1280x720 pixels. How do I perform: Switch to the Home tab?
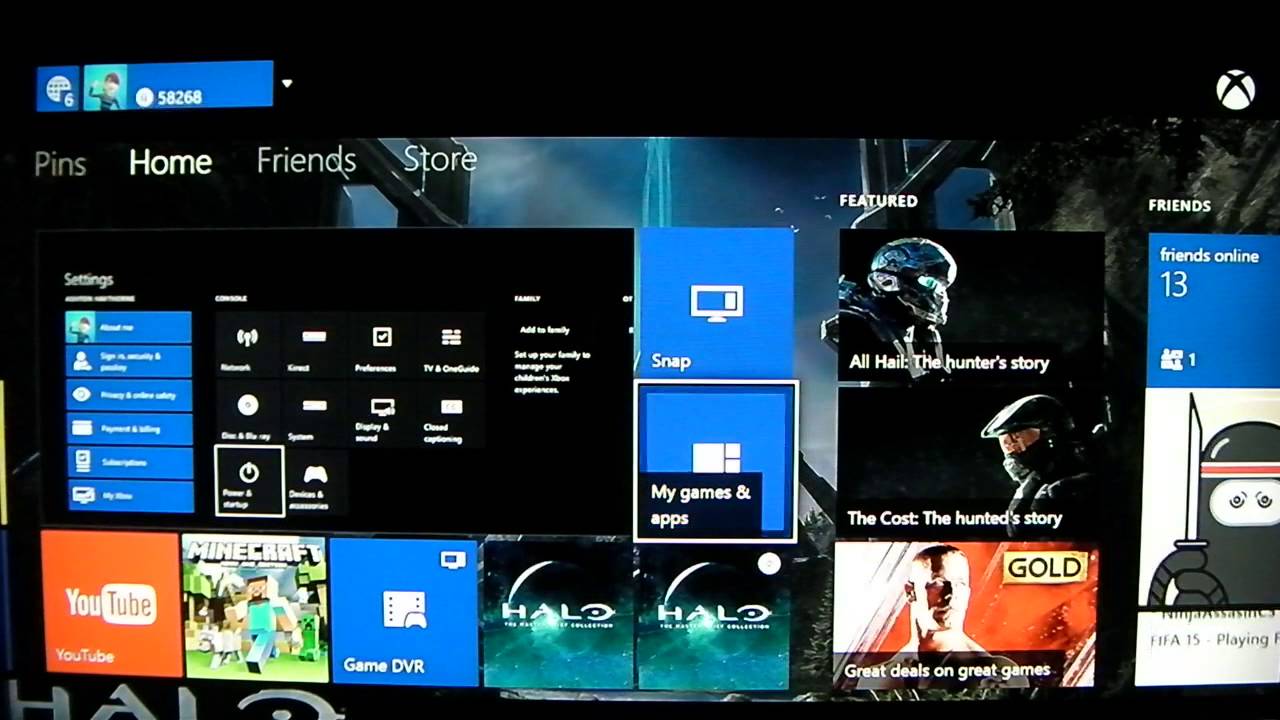[170, 162]
